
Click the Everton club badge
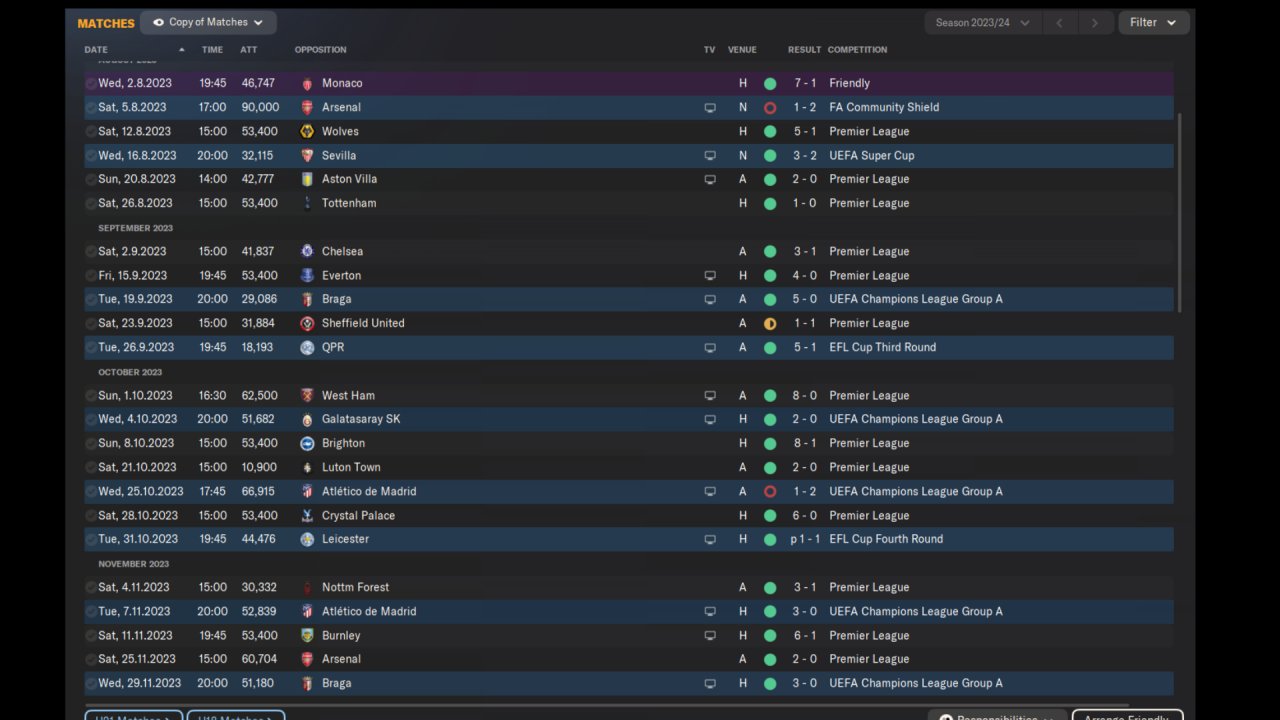tap(307, 275)
